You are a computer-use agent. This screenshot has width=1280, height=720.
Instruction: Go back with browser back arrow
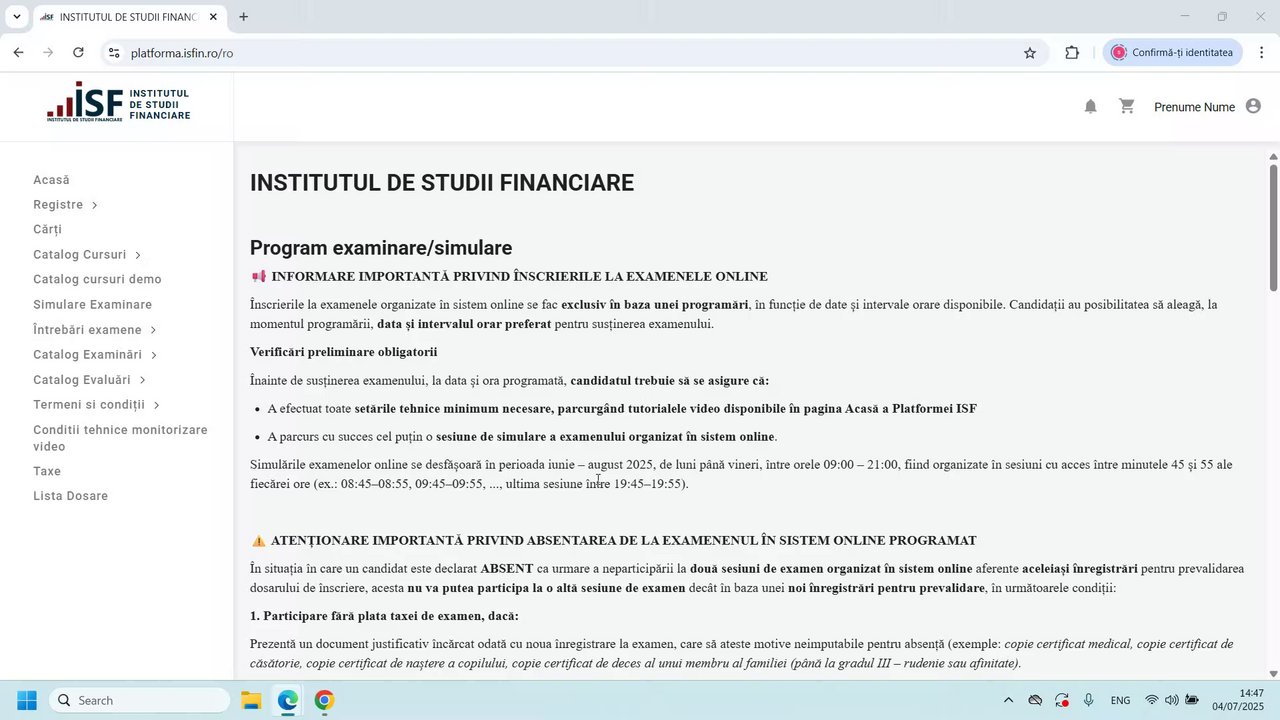18,52
